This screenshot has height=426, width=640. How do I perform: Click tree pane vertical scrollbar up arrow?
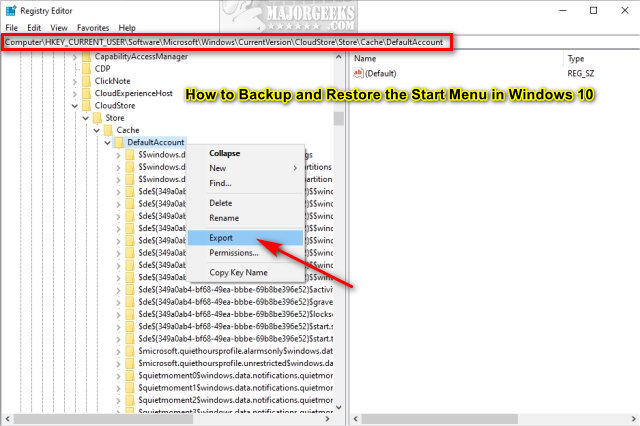pos(339,57)
